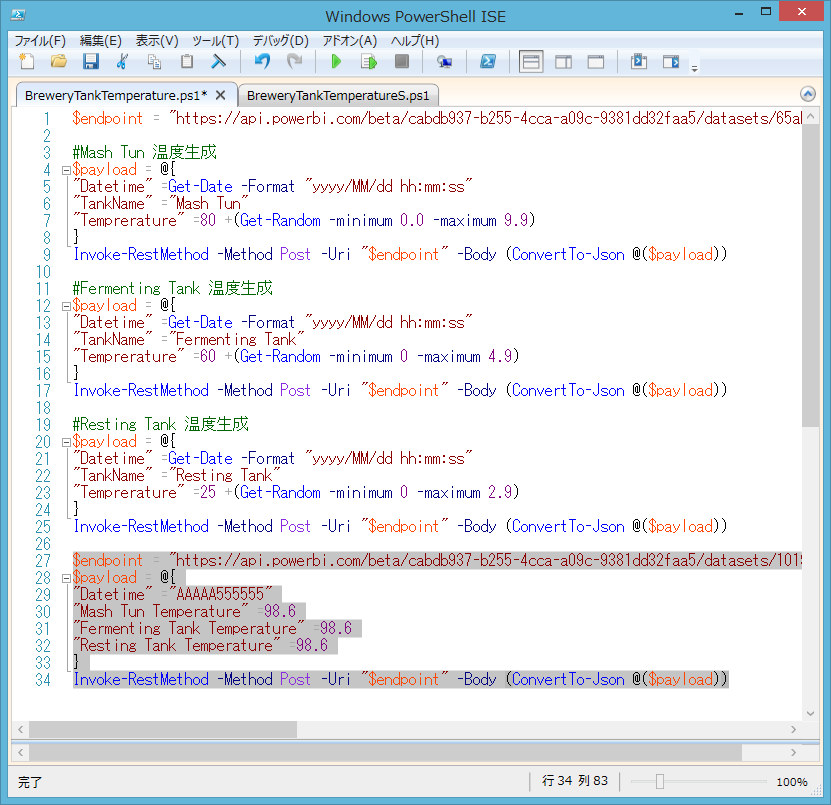The height and width of the screenshot is (805, 831).
Task: Open the アドオン(A) menu
Action: tap(350, 41)
